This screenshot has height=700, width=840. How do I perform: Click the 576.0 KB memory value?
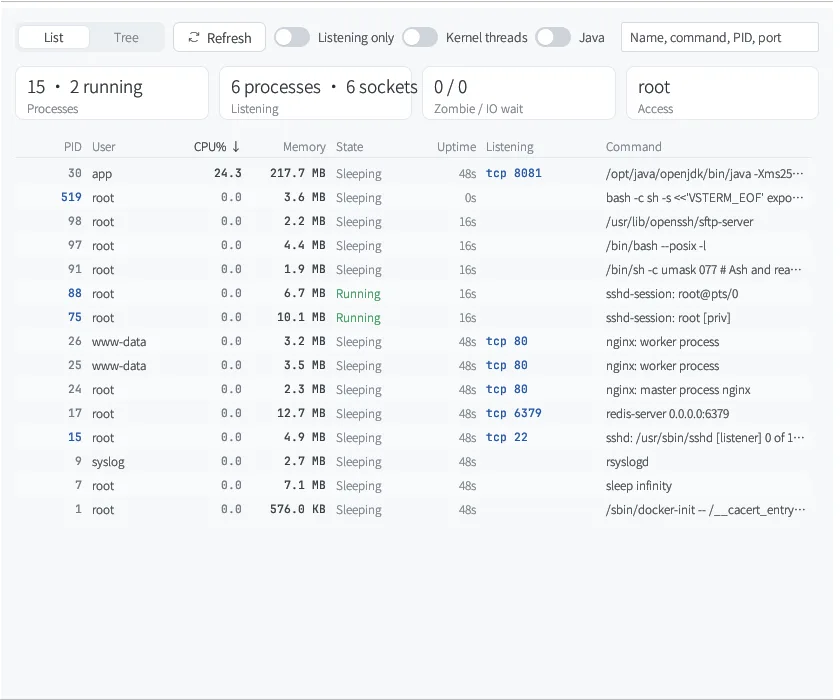tap(298, 509)
